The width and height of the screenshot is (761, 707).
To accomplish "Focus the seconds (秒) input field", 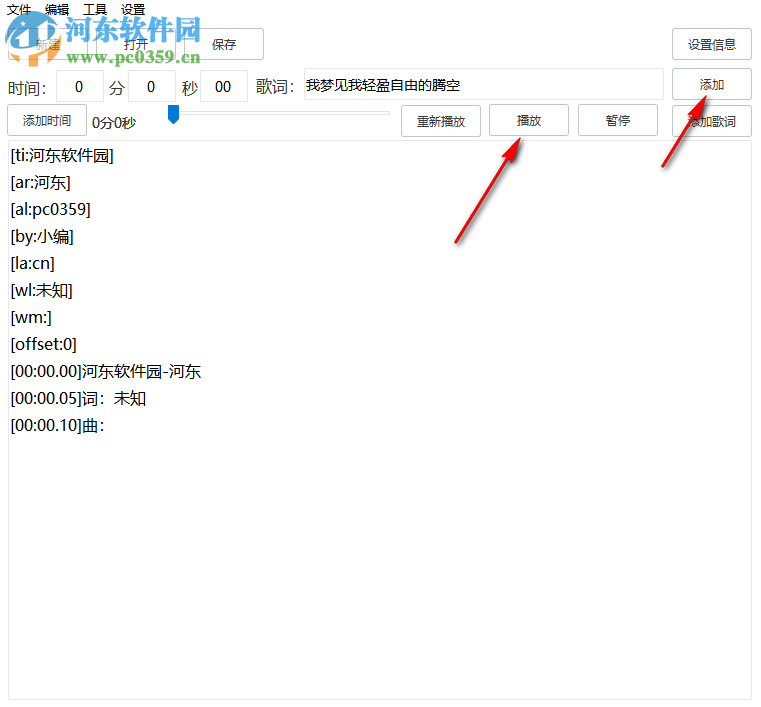I will coord(151,86).
